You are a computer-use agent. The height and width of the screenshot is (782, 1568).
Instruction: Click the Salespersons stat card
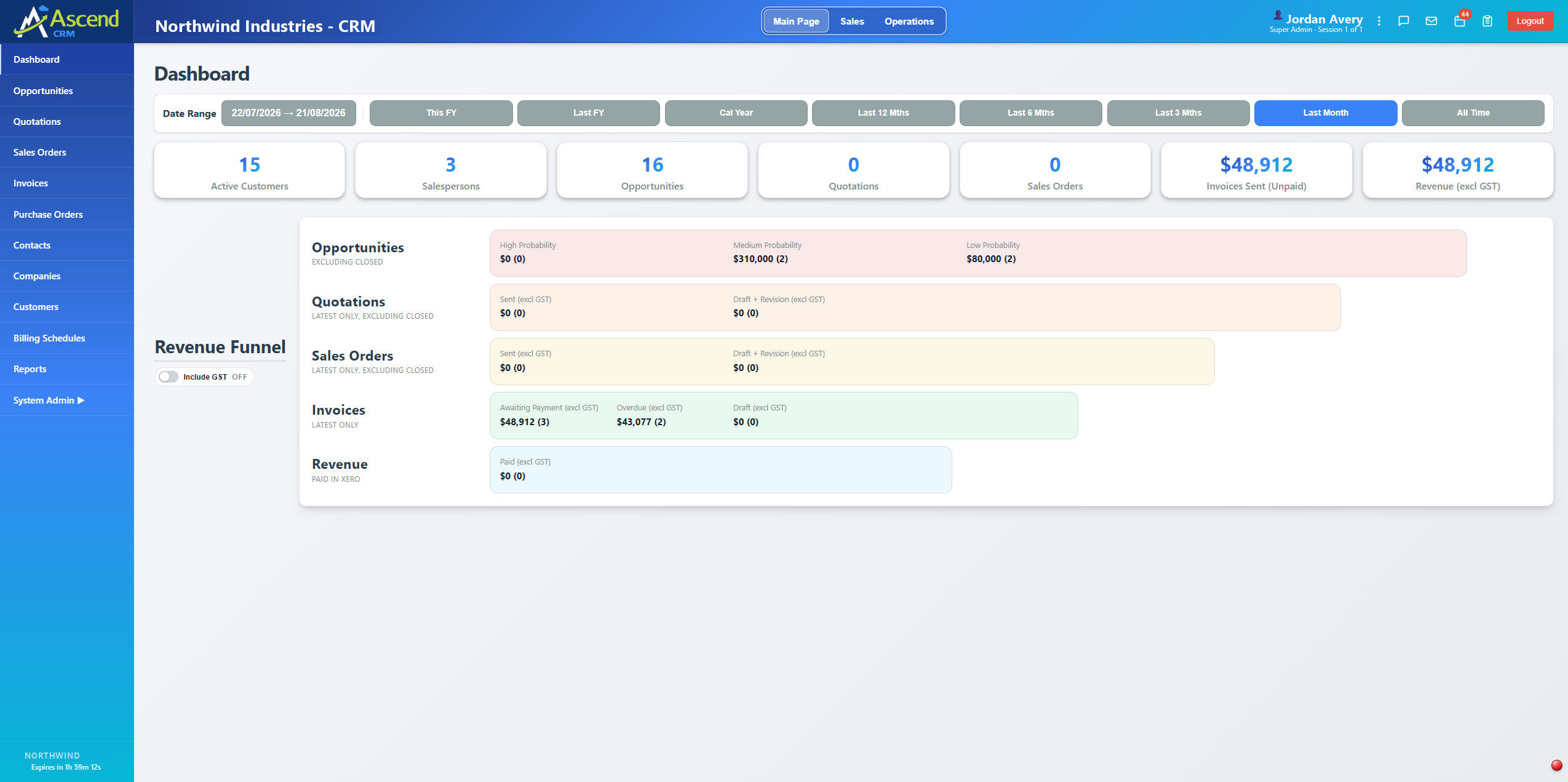click(451, 170)
